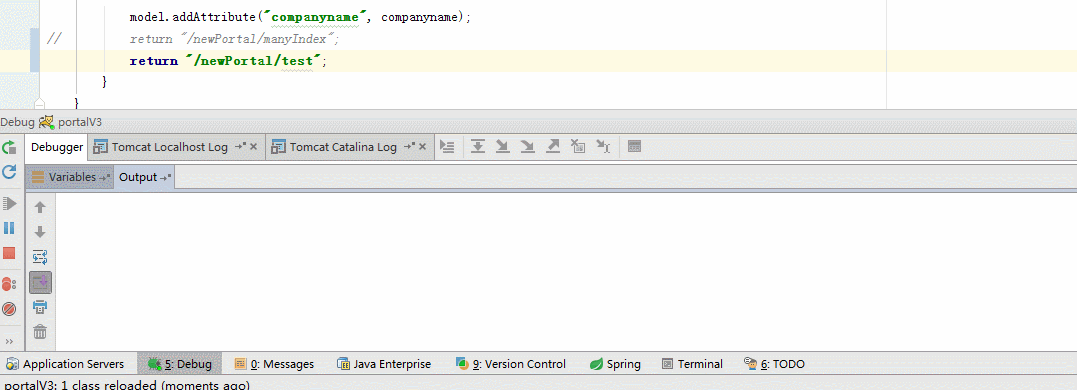Click the status message '1 class reloaded'

pos(127,385)
